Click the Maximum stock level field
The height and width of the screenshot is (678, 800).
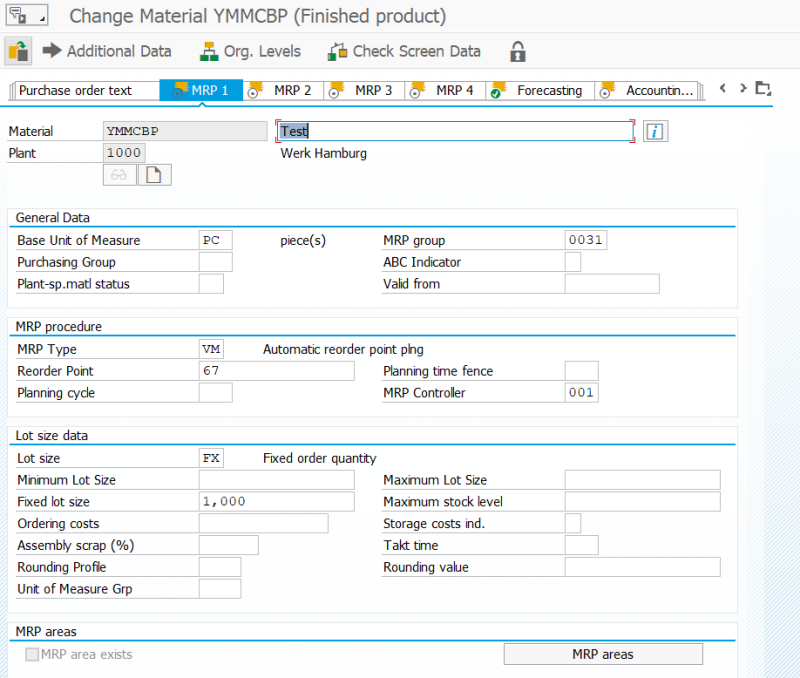click(642, 501)
